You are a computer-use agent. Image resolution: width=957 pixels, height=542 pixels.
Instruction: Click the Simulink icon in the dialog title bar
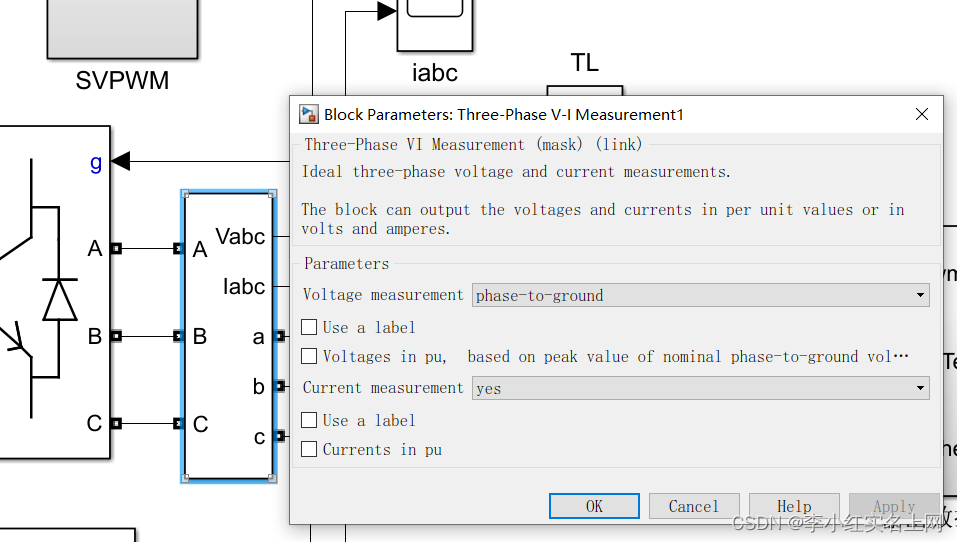309,115
